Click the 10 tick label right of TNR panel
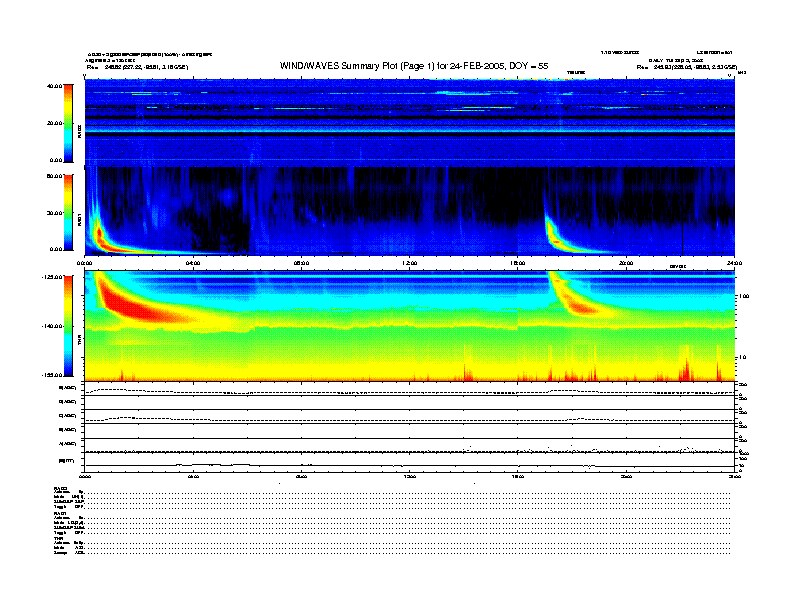The height and width of the screenshot is (612, 792). tap(741, 358)
